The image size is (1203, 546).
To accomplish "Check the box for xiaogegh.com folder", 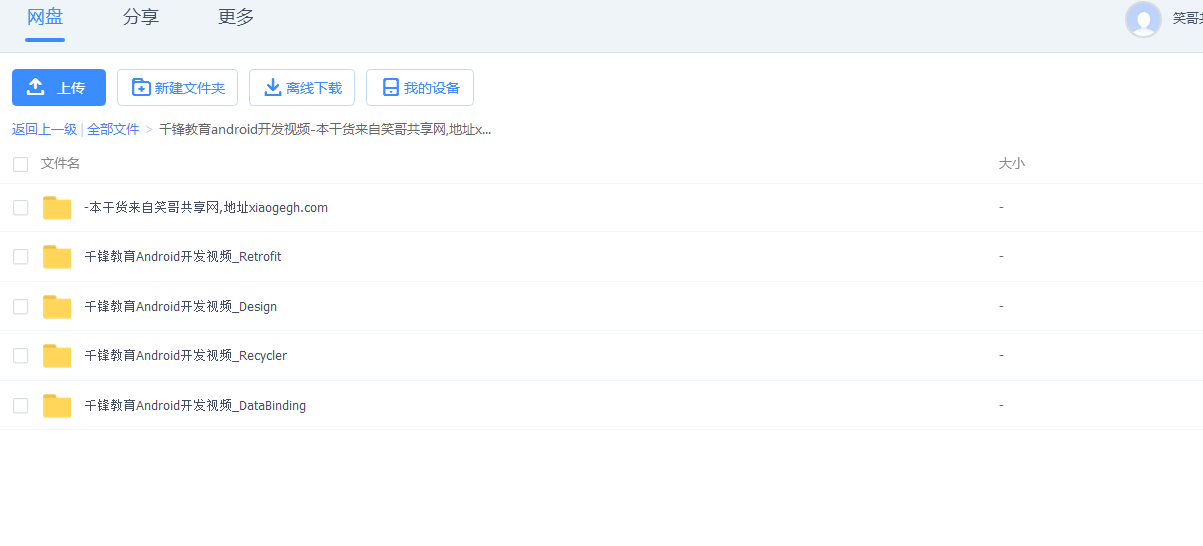I will (x=20, y=208).
